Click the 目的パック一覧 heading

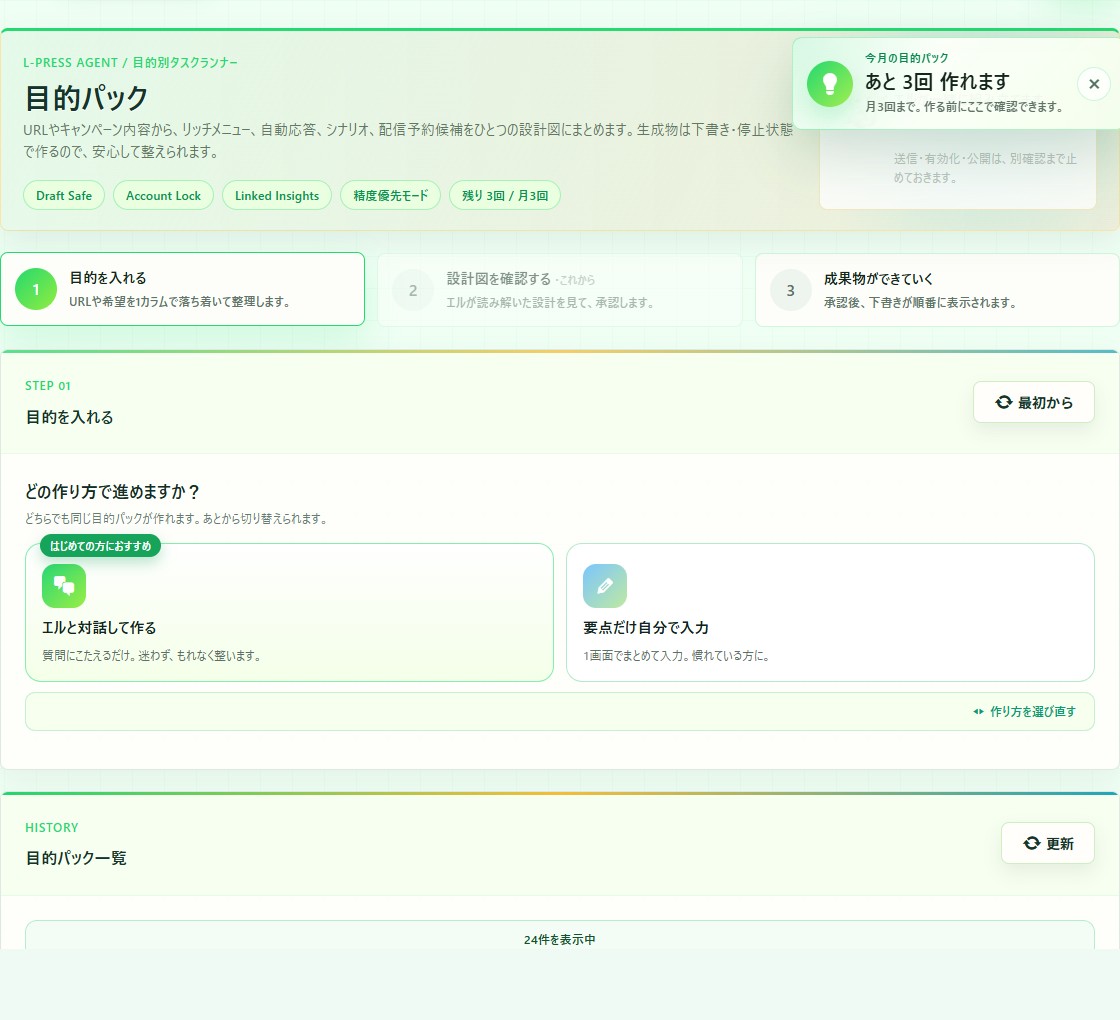coord(76,858)
